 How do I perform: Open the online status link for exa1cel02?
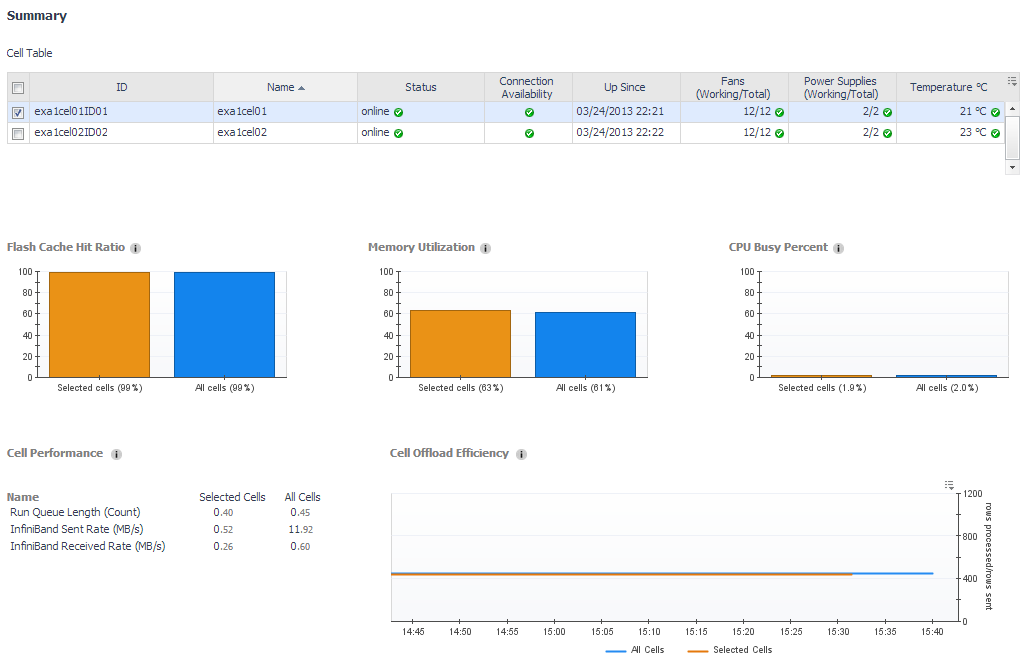(375, 132)
